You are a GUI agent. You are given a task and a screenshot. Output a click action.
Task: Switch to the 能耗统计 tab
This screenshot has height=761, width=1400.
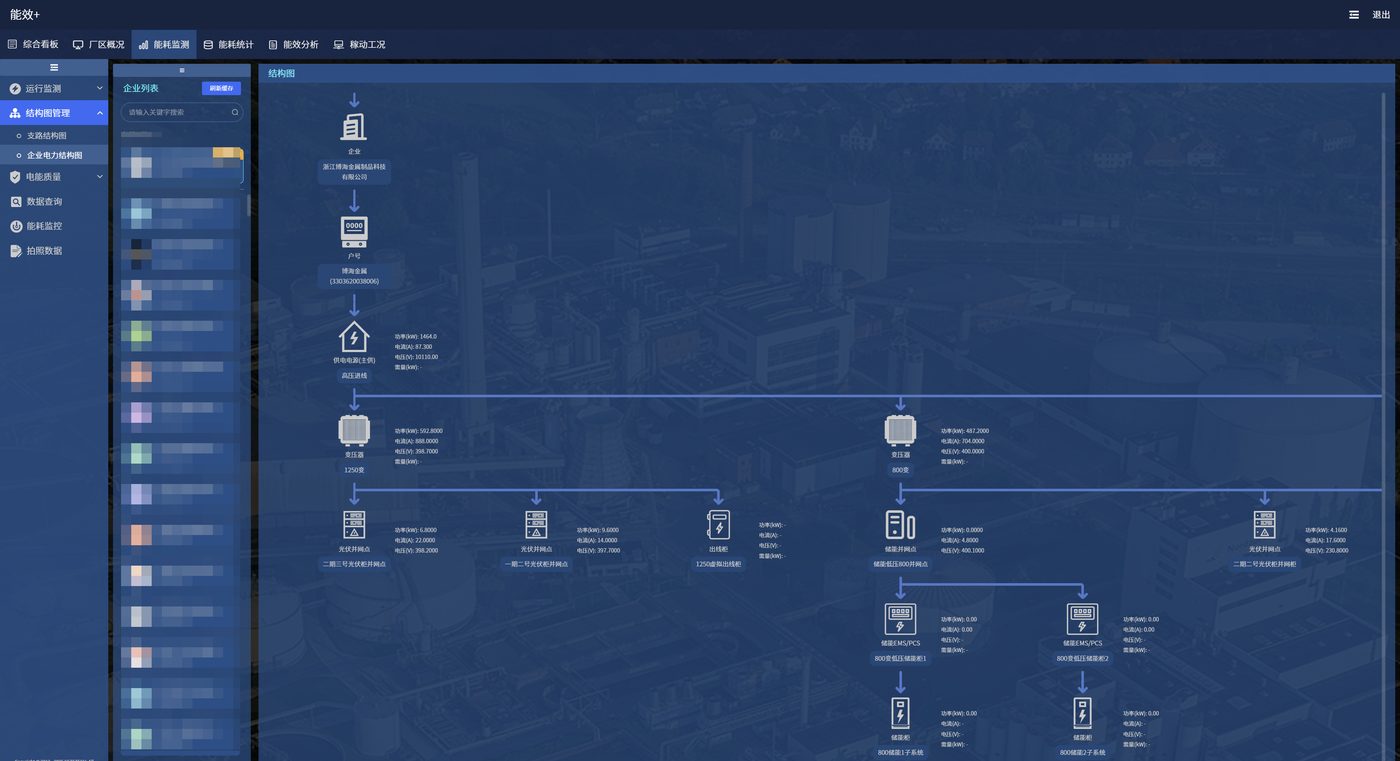[x=228, y=45]
